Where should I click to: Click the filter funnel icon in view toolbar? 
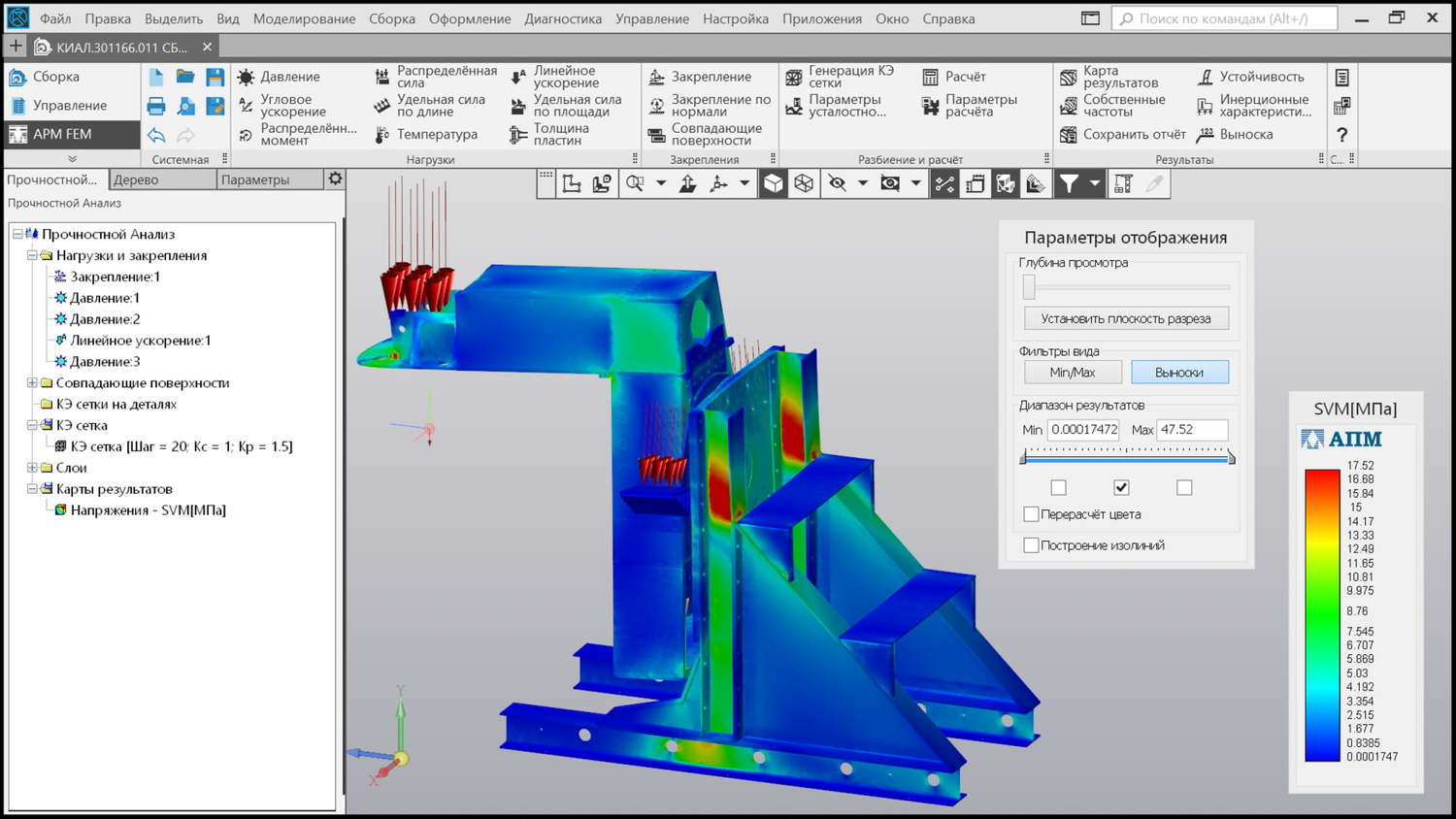[x=1068, y=183]
